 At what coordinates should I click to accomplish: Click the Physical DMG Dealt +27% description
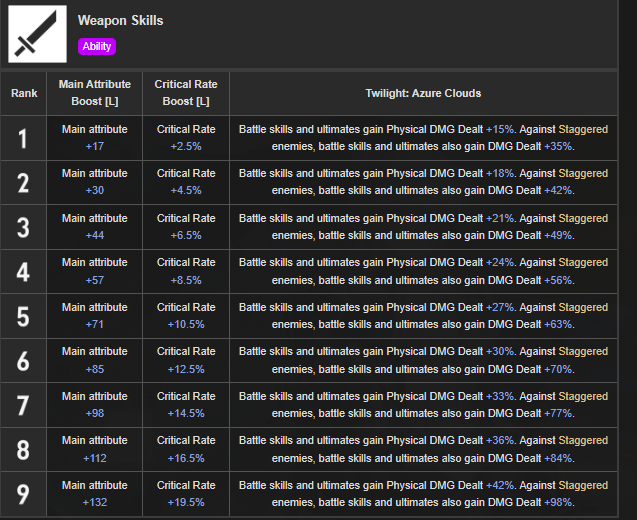pyautogui.click(x=423, y=316)
